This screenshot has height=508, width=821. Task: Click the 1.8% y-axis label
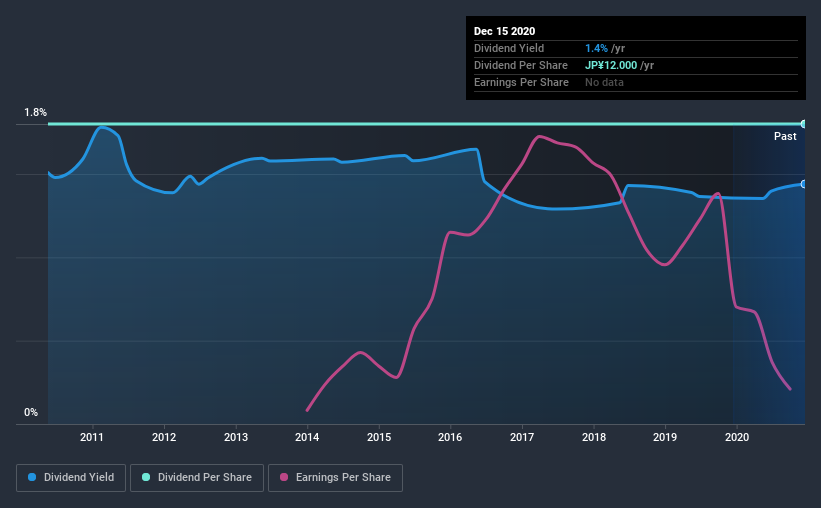pyautogui.click(x=36, y=113)
